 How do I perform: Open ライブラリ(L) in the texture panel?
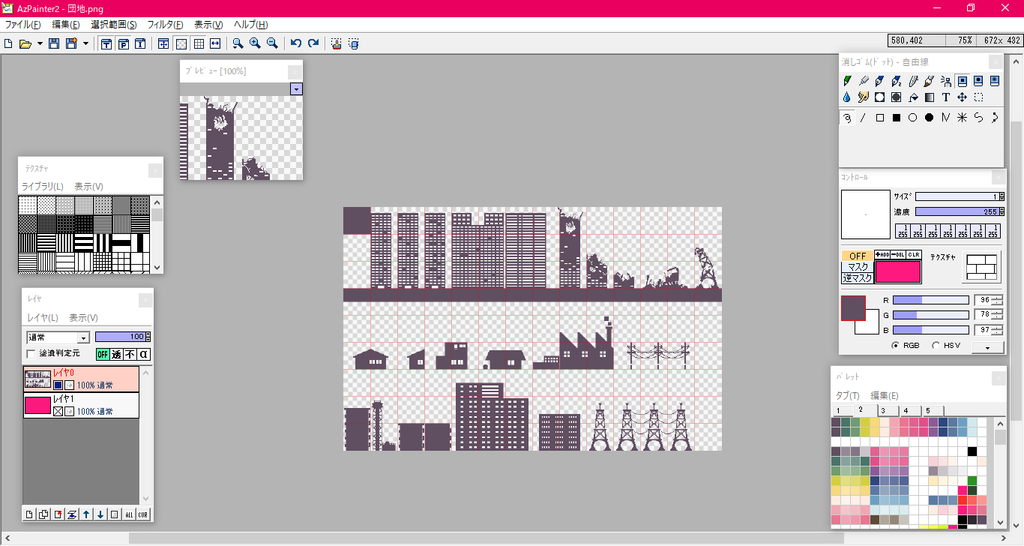pyautogui.click(x=42, y=187)
